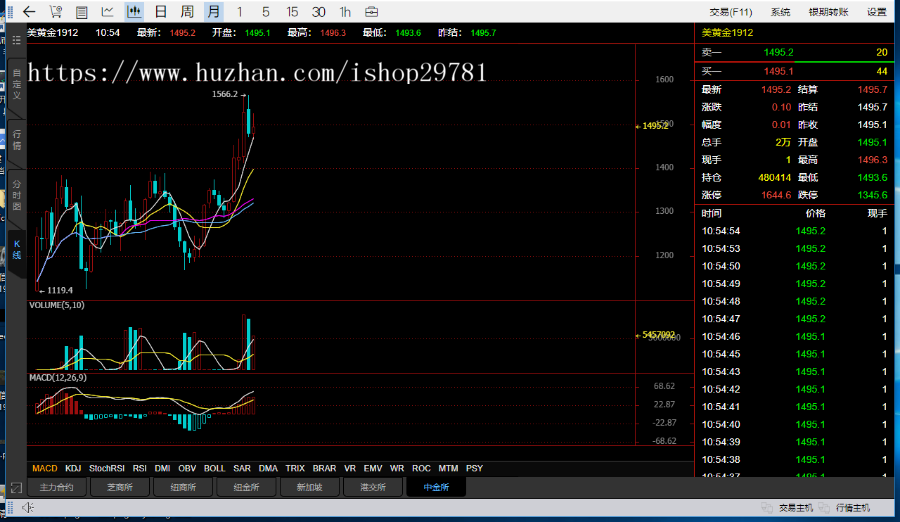Image resolution: width=900 pixels, height=522 pixels.
Task: Select the MACD indicator
Action: click(x=45, y=469)
